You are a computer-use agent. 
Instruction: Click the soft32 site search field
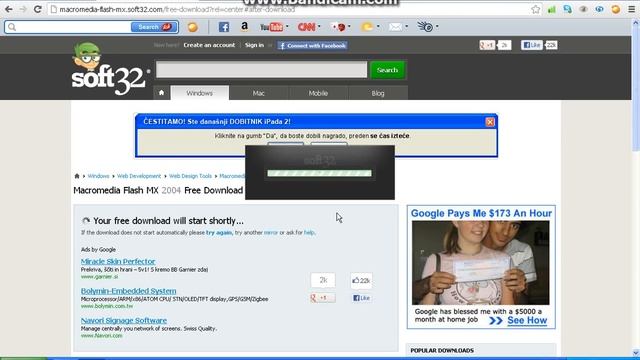[x=262, y=70]
